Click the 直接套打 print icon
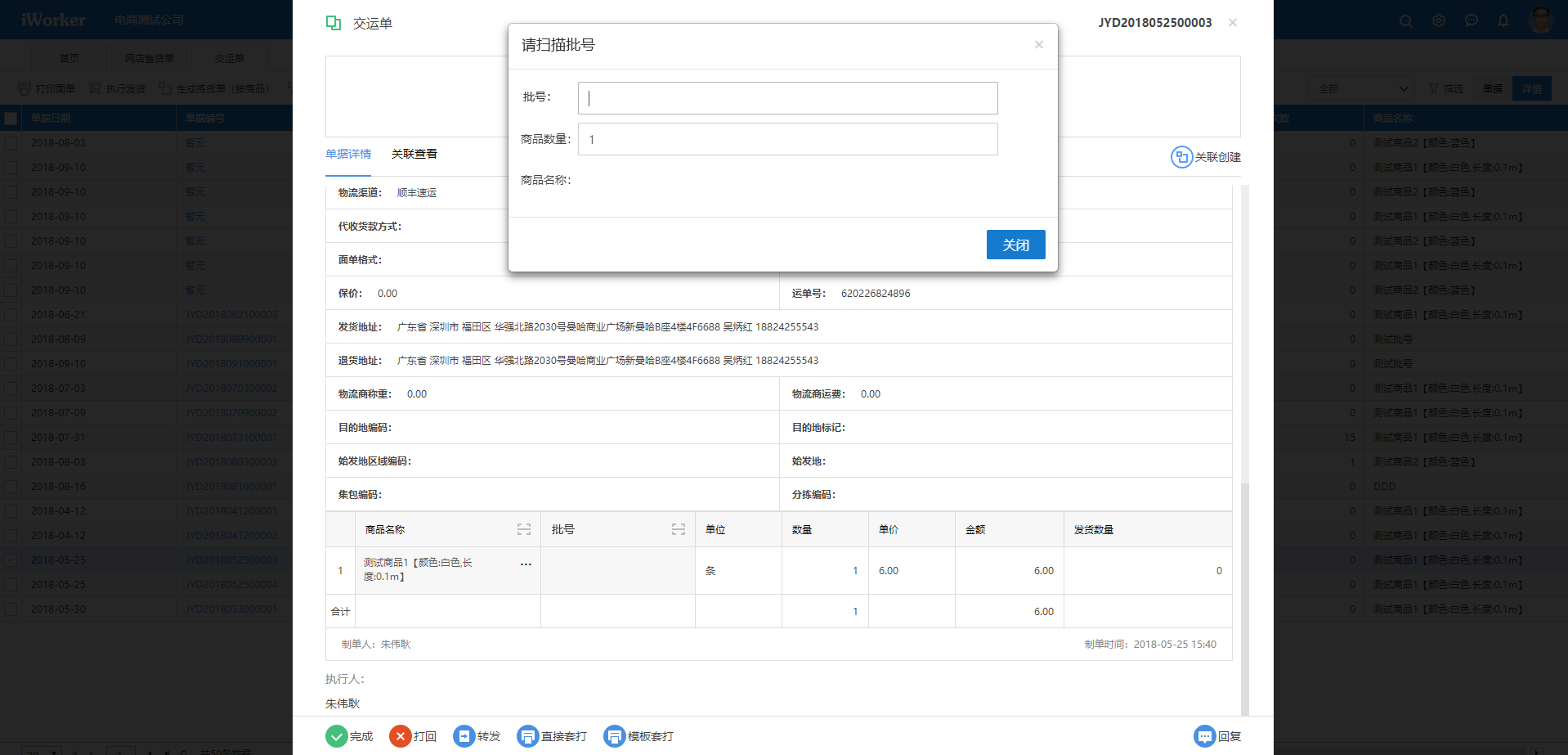Viewport: 1568px width, 755px height. coord(527,736)
